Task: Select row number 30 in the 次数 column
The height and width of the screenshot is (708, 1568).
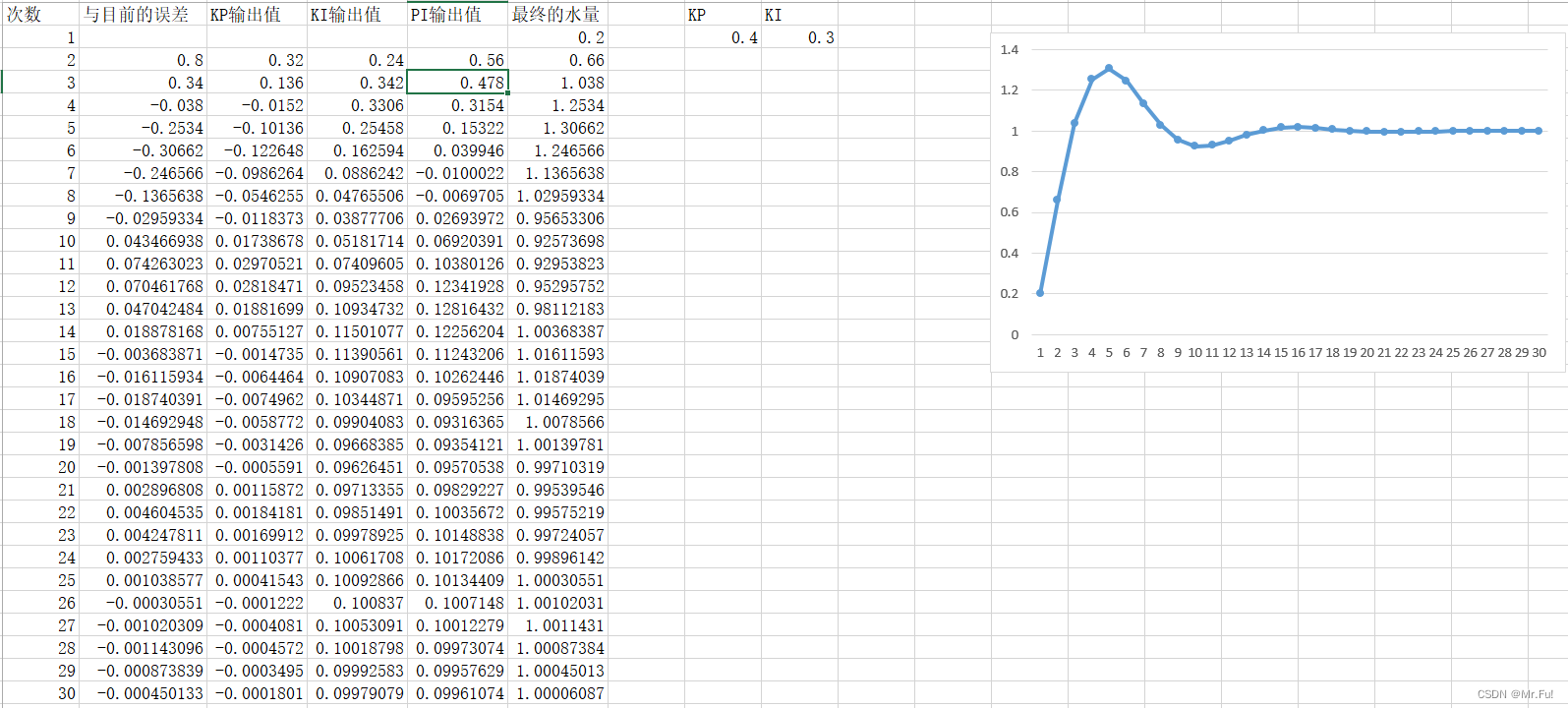Action: point(40,693)
